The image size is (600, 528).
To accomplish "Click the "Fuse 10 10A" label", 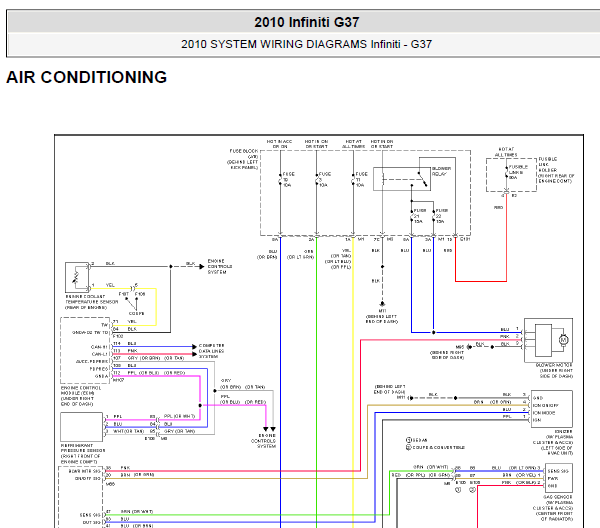I will [287, 179].
